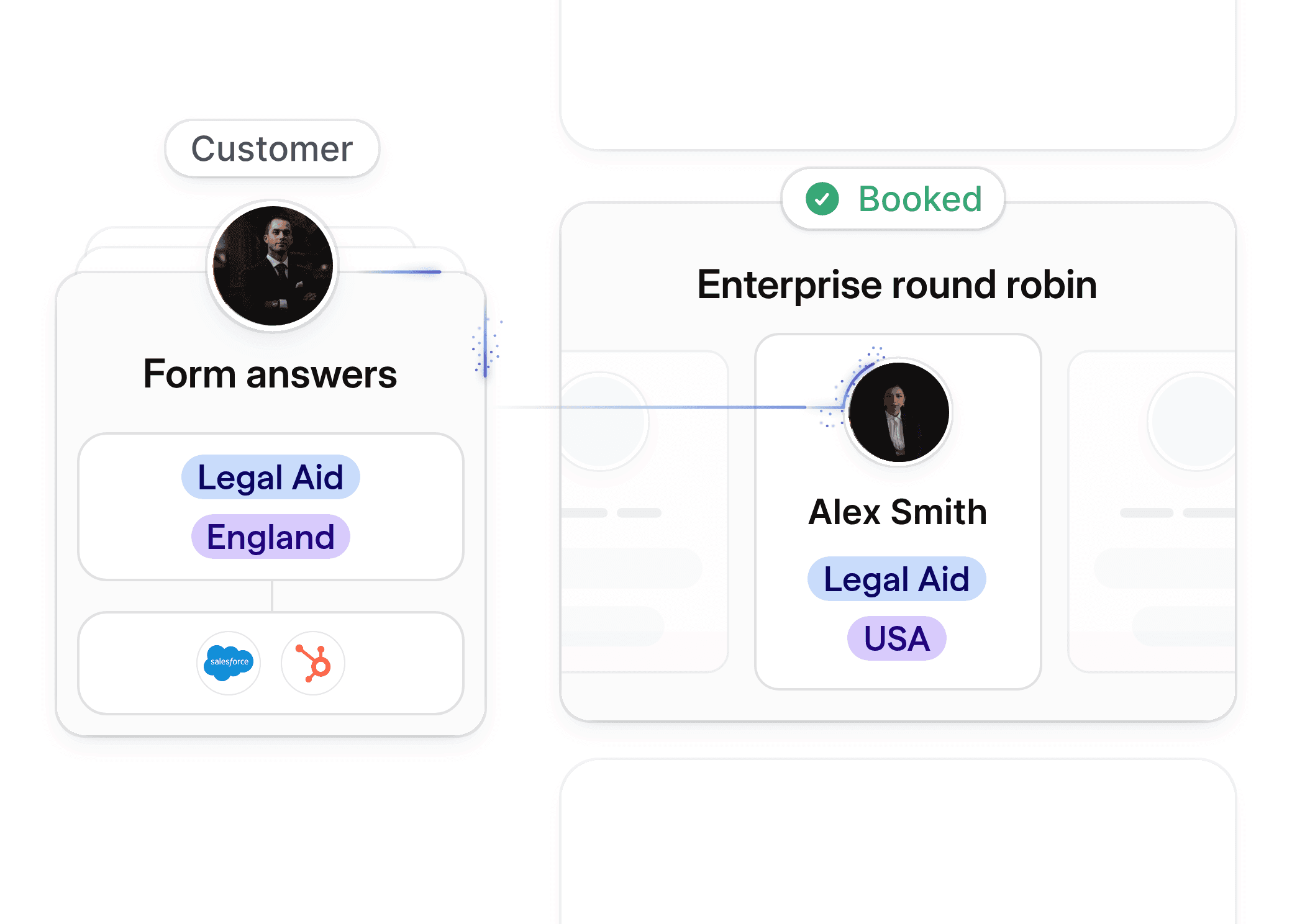Click the Form answers heading
Screen dimensions: 1292x924
[270, 374]
